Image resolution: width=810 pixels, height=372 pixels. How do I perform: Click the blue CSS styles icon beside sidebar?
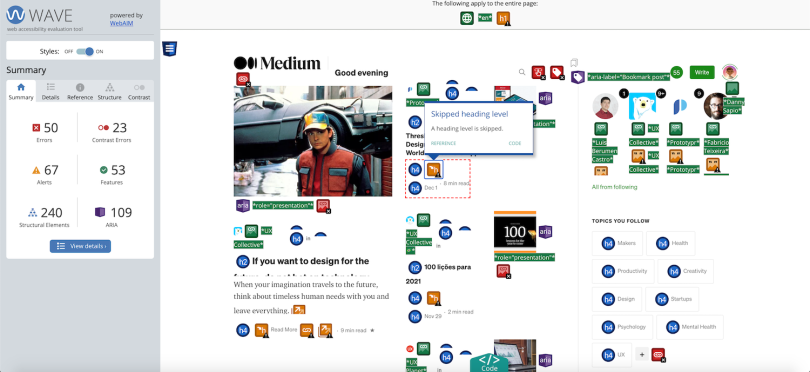point(169,49)
